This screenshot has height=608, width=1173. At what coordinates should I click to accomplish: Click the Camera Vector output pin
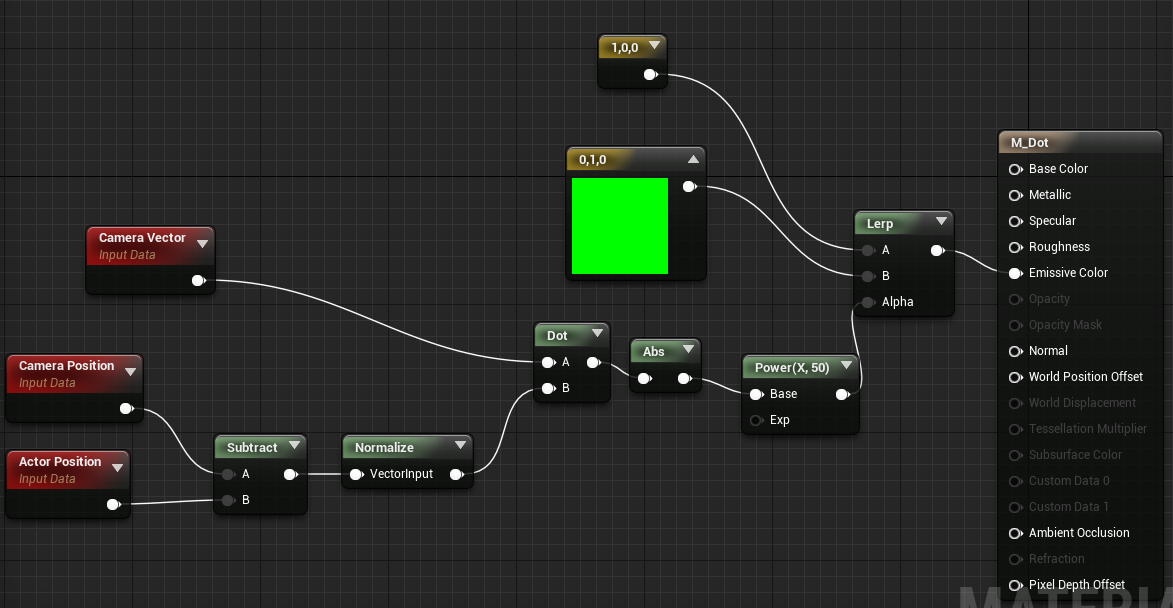click(x=199, y=281)
